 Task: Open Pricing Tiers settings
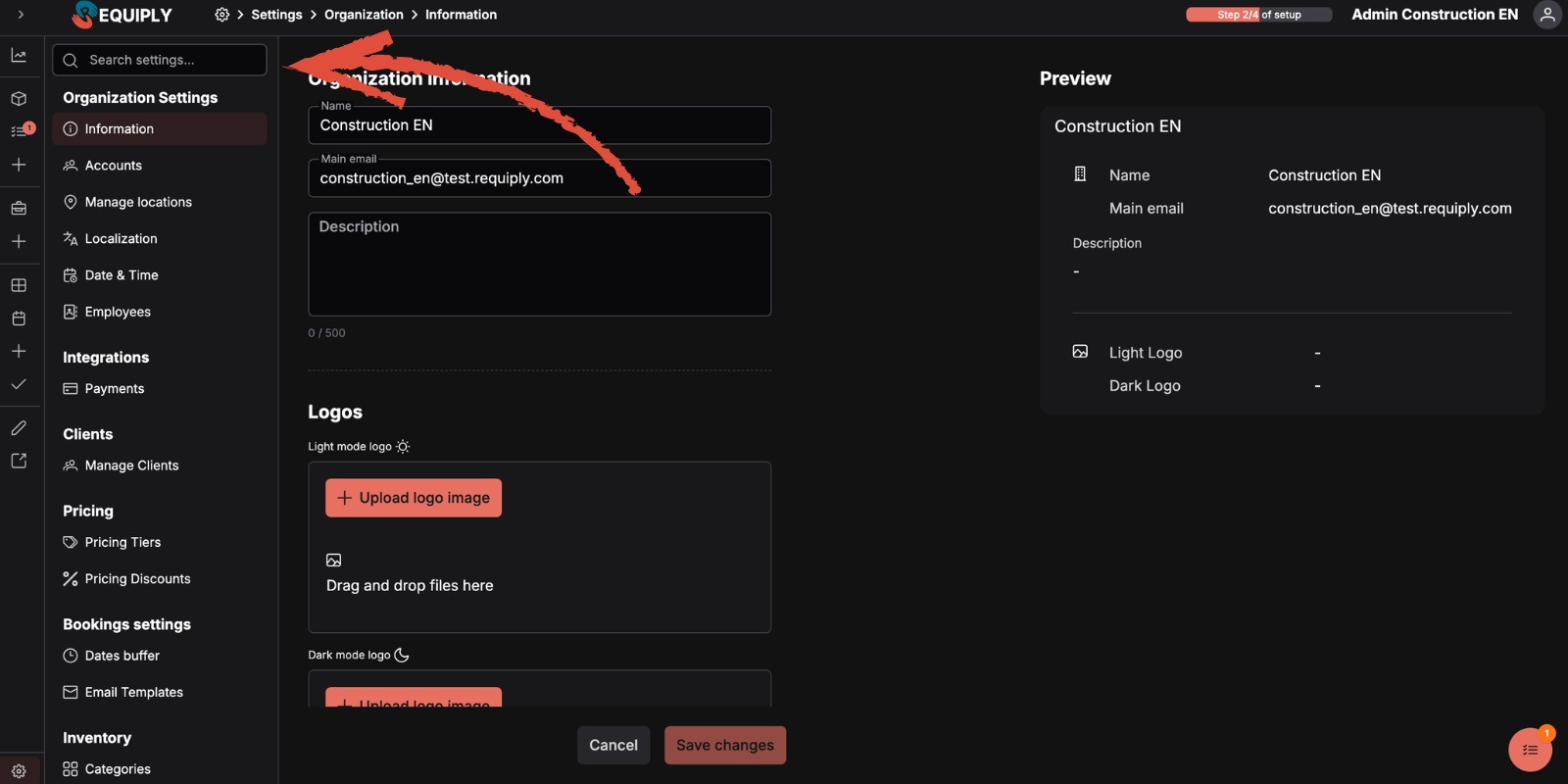[x=160, y=542]
